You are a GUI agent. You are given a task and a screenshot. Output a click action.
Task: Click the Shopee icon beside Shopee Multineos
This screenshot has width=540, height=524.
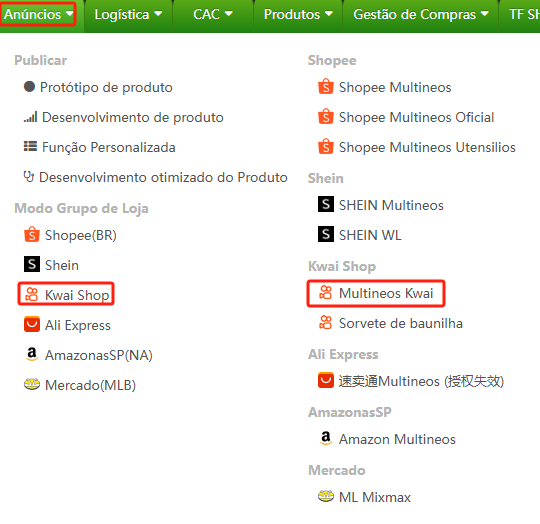(326, 87)
